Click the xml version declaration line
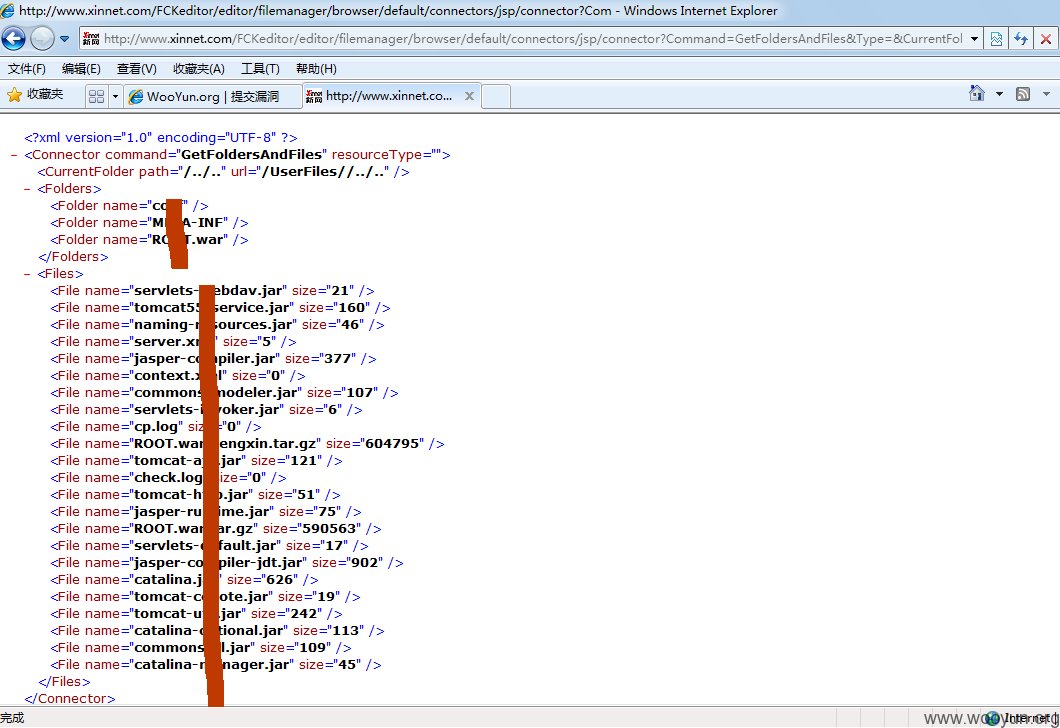Image resolution: width=1060 pixels, height=728 pixels. click(x=161, y=137)
